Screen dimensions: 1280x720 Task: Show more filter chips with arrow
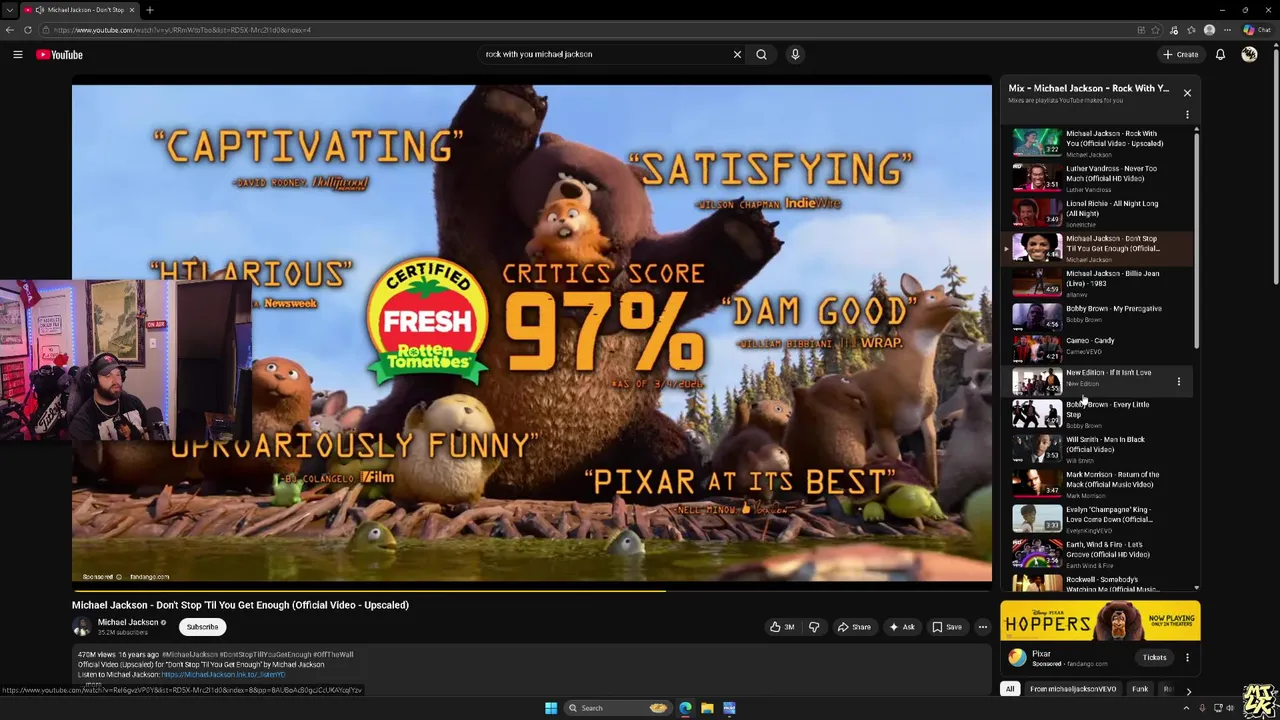point(1188,690)
